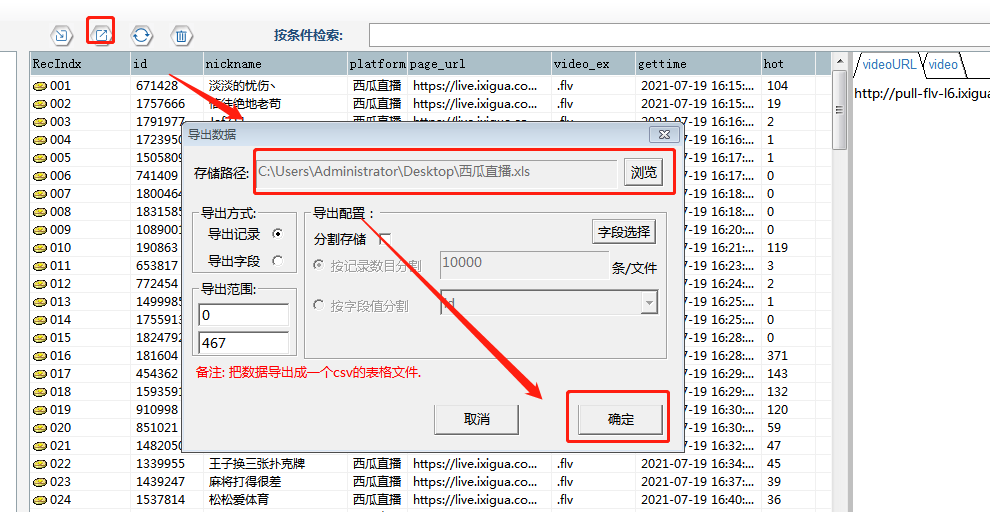Choose the 按字段值分割 radio option
990x512 pixels.
[319, 306]
